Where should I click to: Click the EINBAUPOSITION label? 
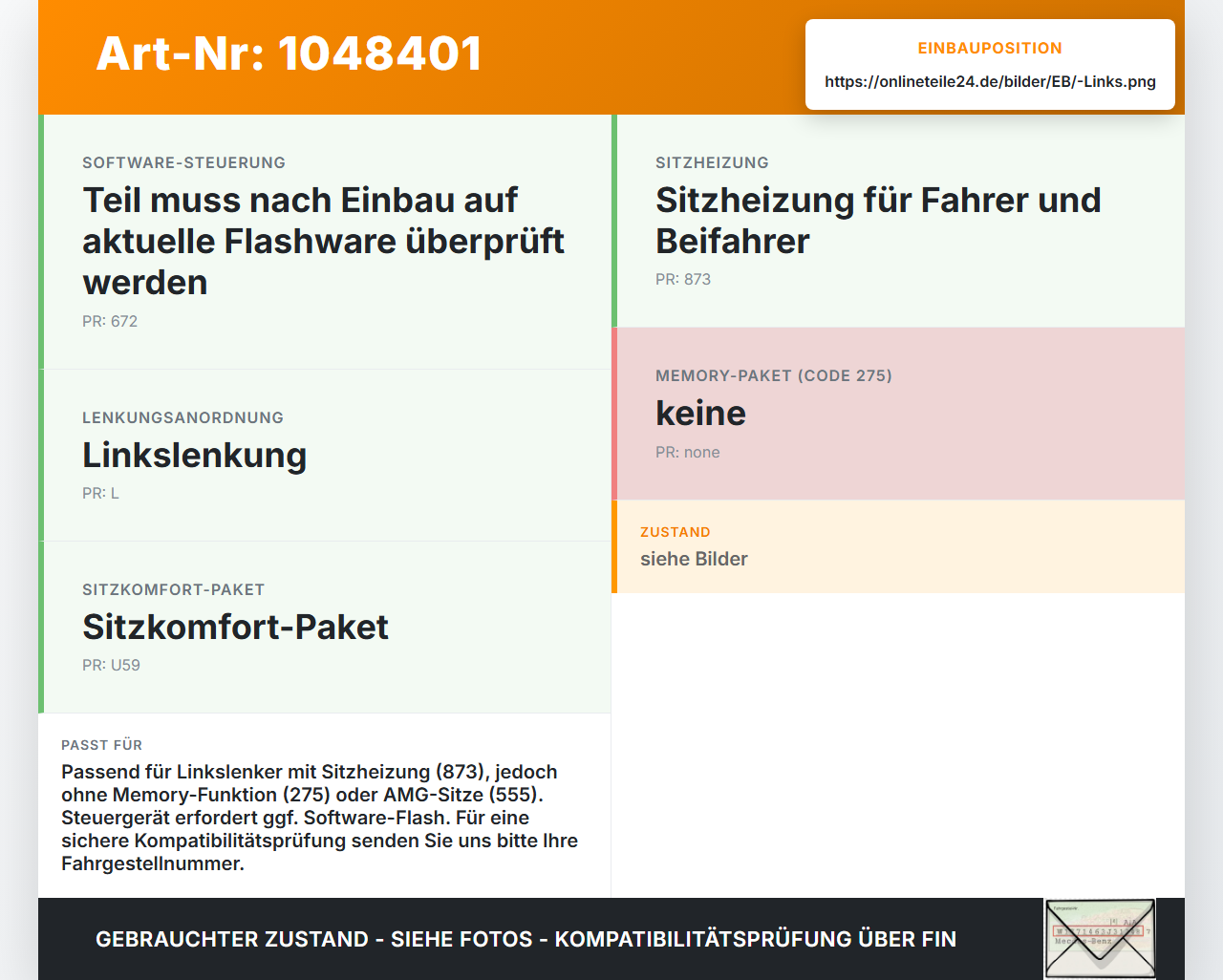(x=990, y=48)
